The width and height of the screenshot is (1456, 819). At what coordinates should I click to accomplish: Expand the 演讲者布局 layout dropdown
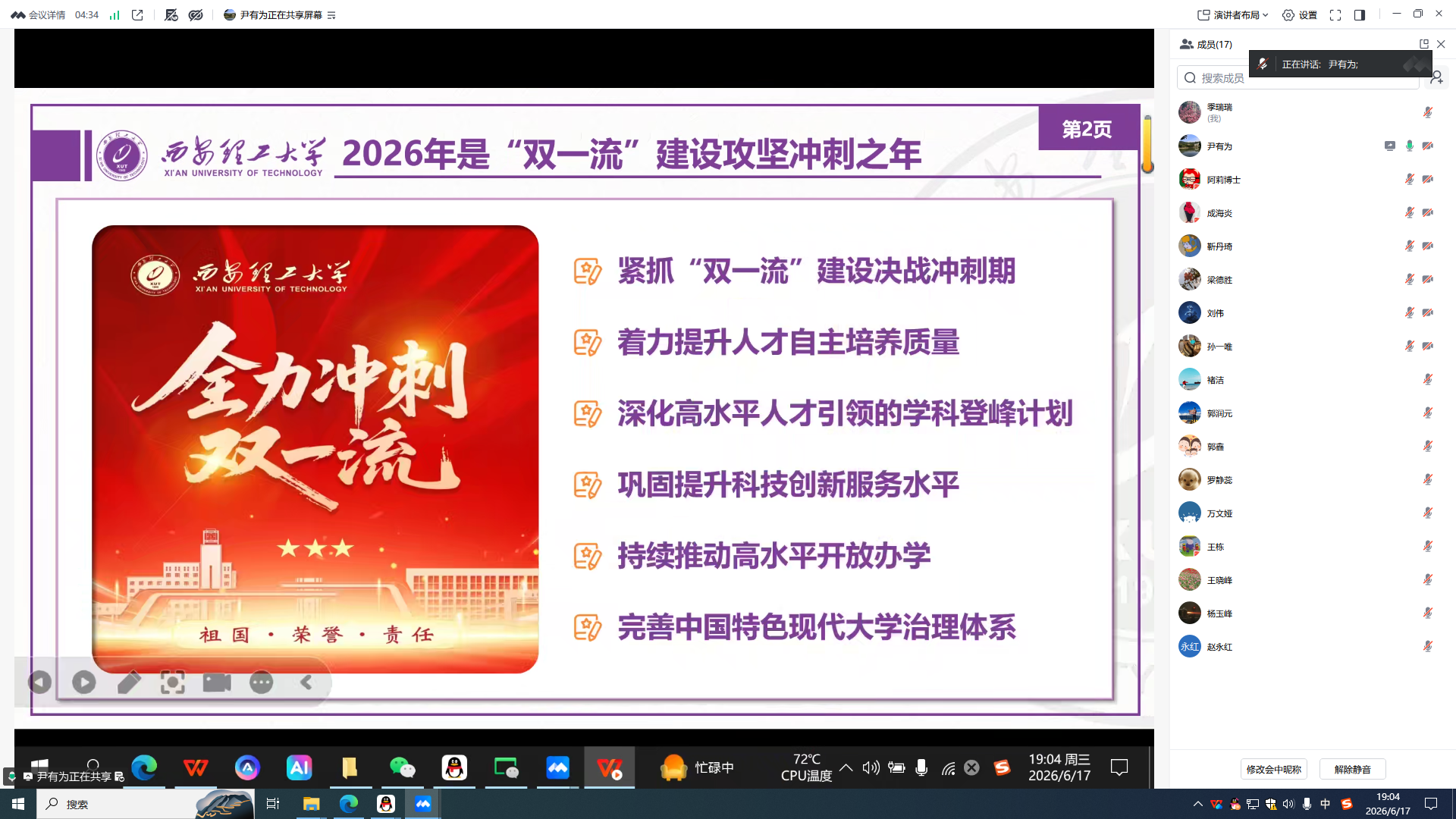[1233, 15]
